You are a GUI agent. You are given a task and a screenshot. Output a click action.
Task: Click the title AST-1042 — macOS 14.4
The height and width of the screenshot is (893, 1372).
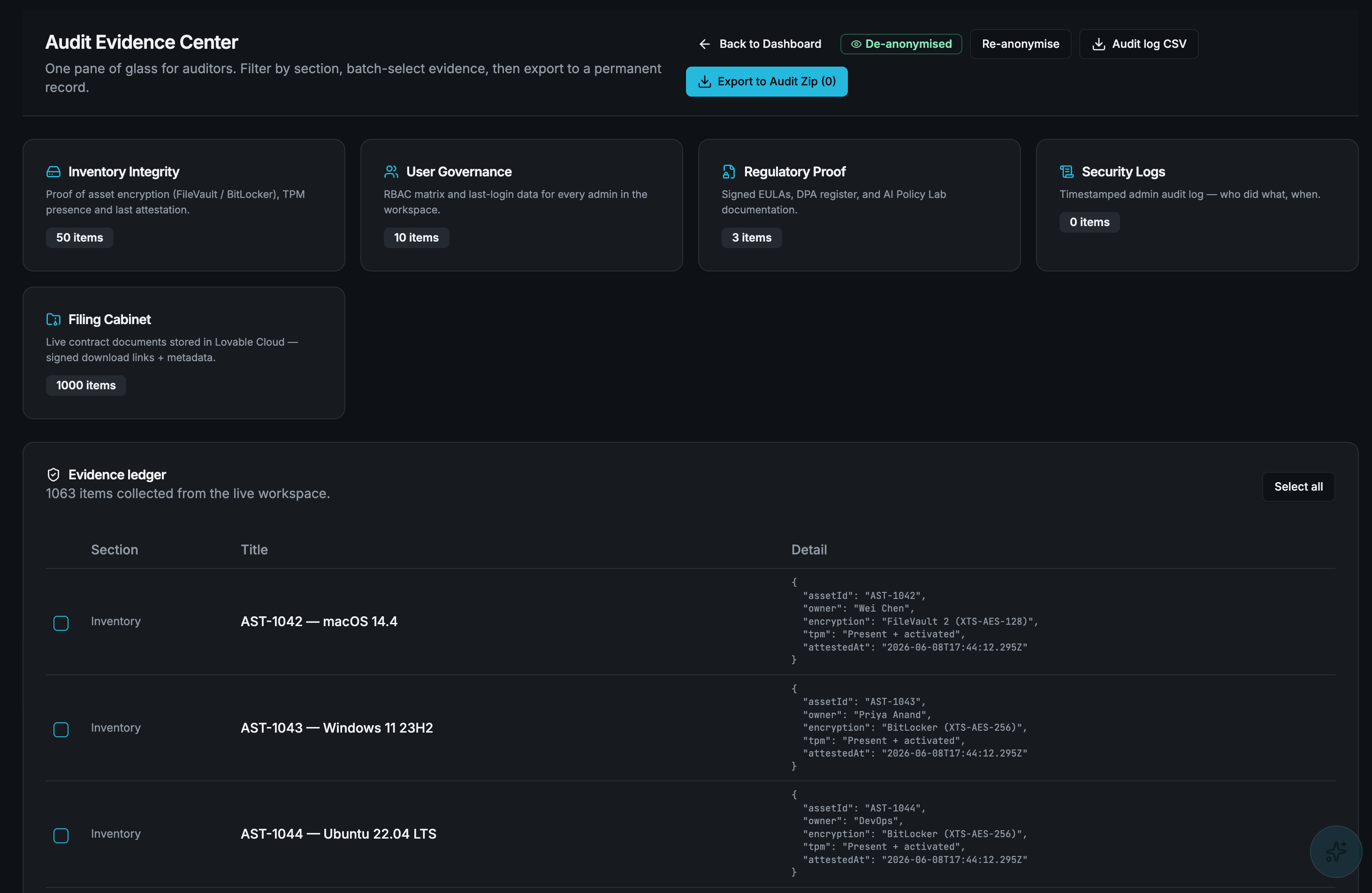point(320,621)
